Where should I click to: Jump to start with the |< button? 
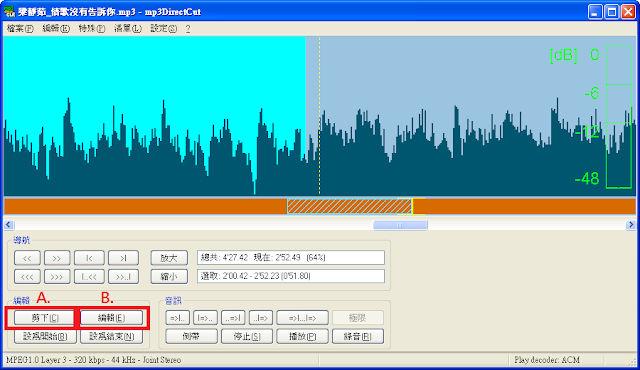point(89,258)
